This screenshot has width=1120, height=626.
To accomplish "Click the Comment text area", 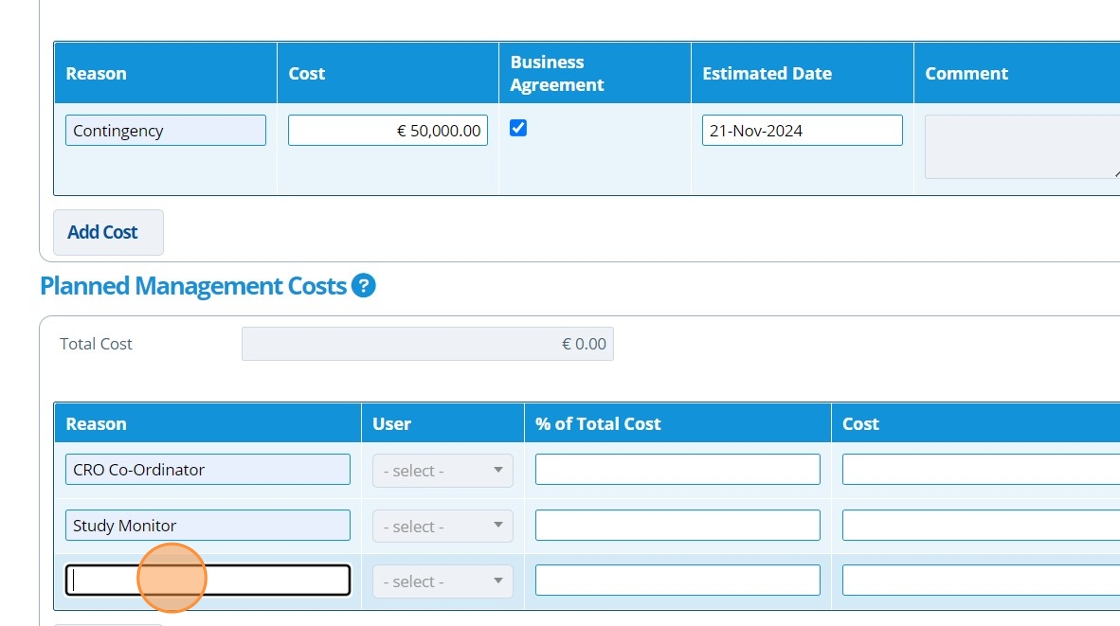I will (1020, 147).
